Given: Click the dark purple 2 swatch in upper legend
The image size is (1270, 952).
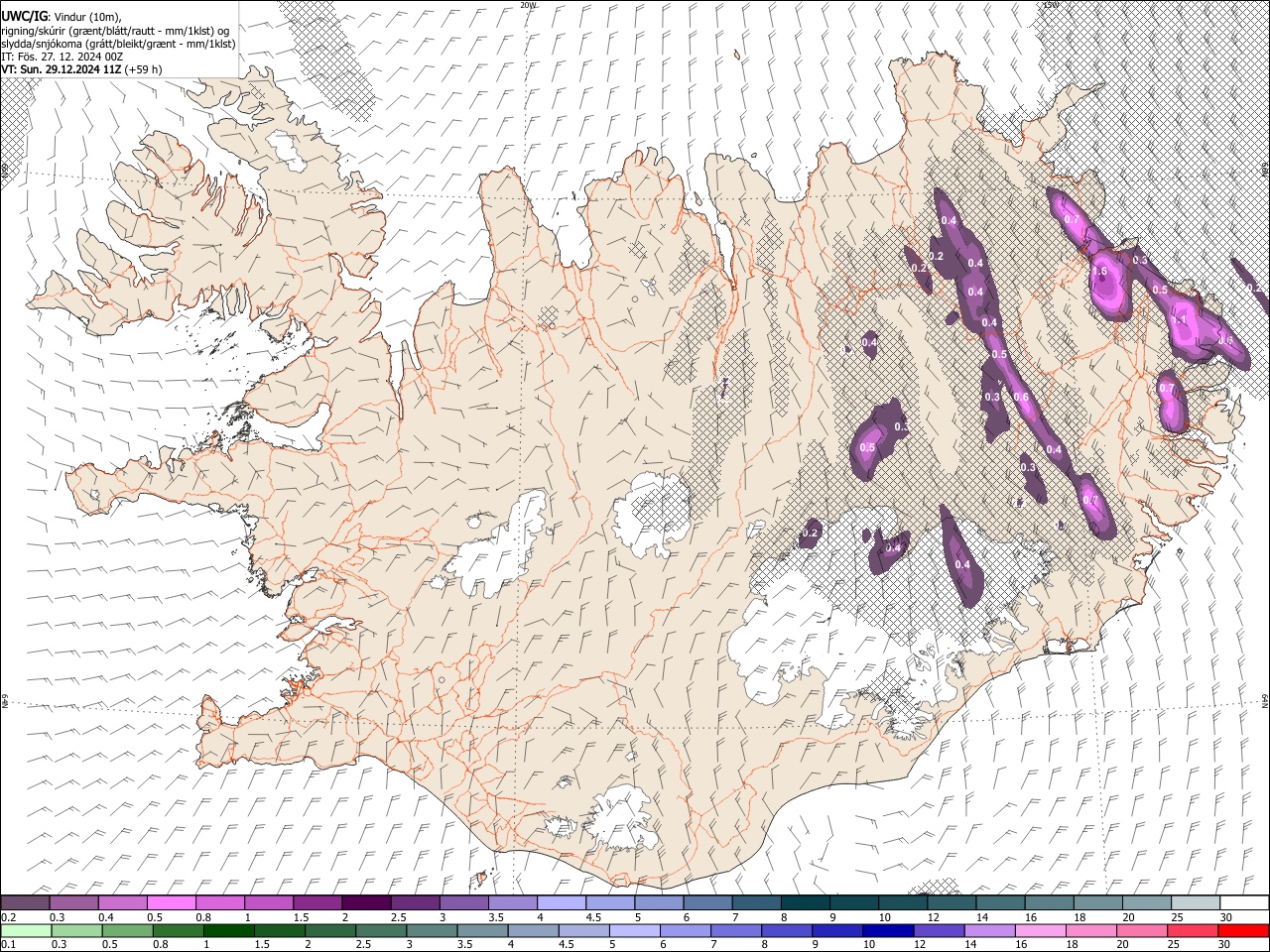Looking at the screenshot, I should (x=366, y=902).
